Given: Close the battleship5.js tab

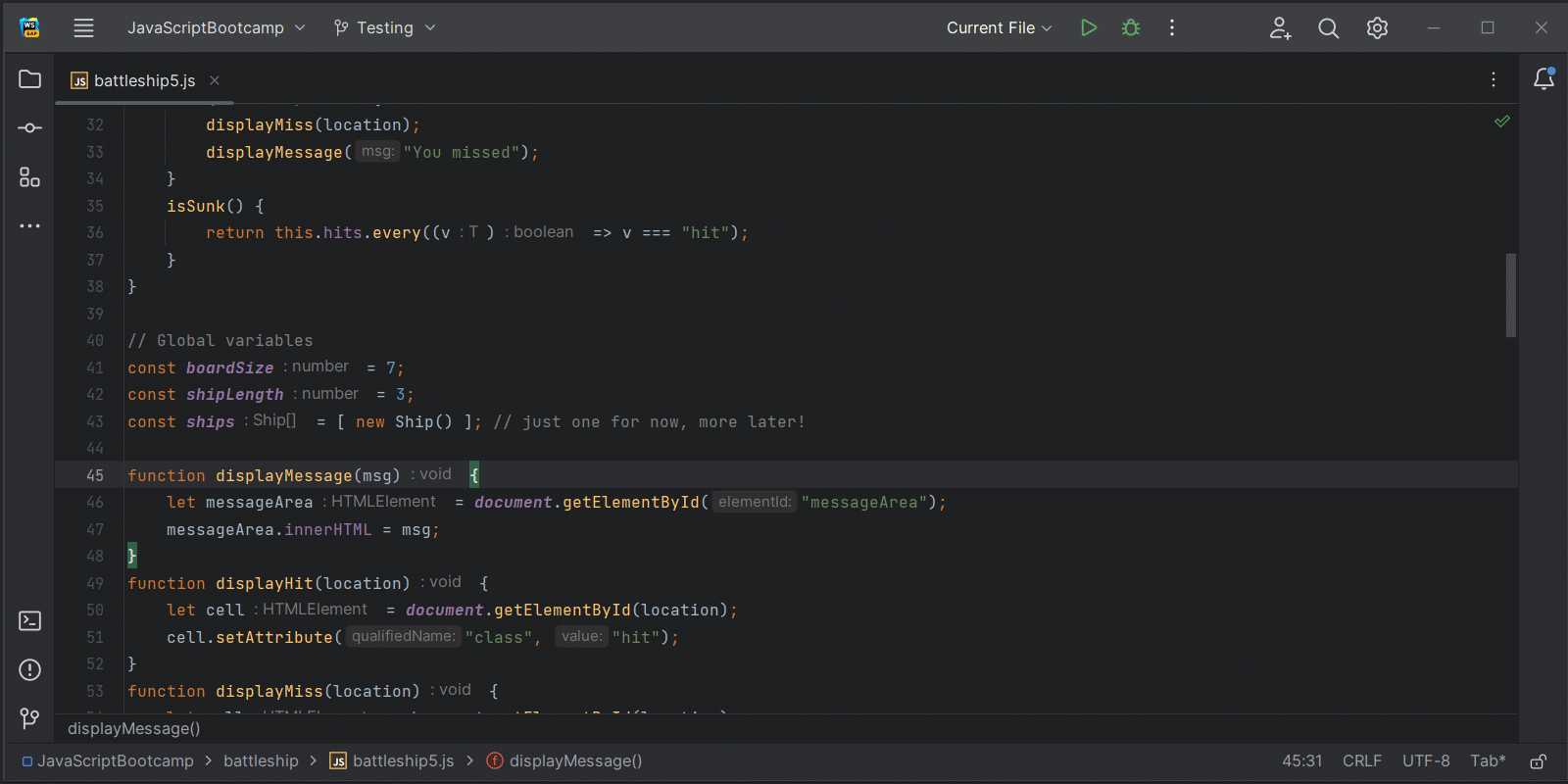Looking at the screenshot, I should (215, 80).
